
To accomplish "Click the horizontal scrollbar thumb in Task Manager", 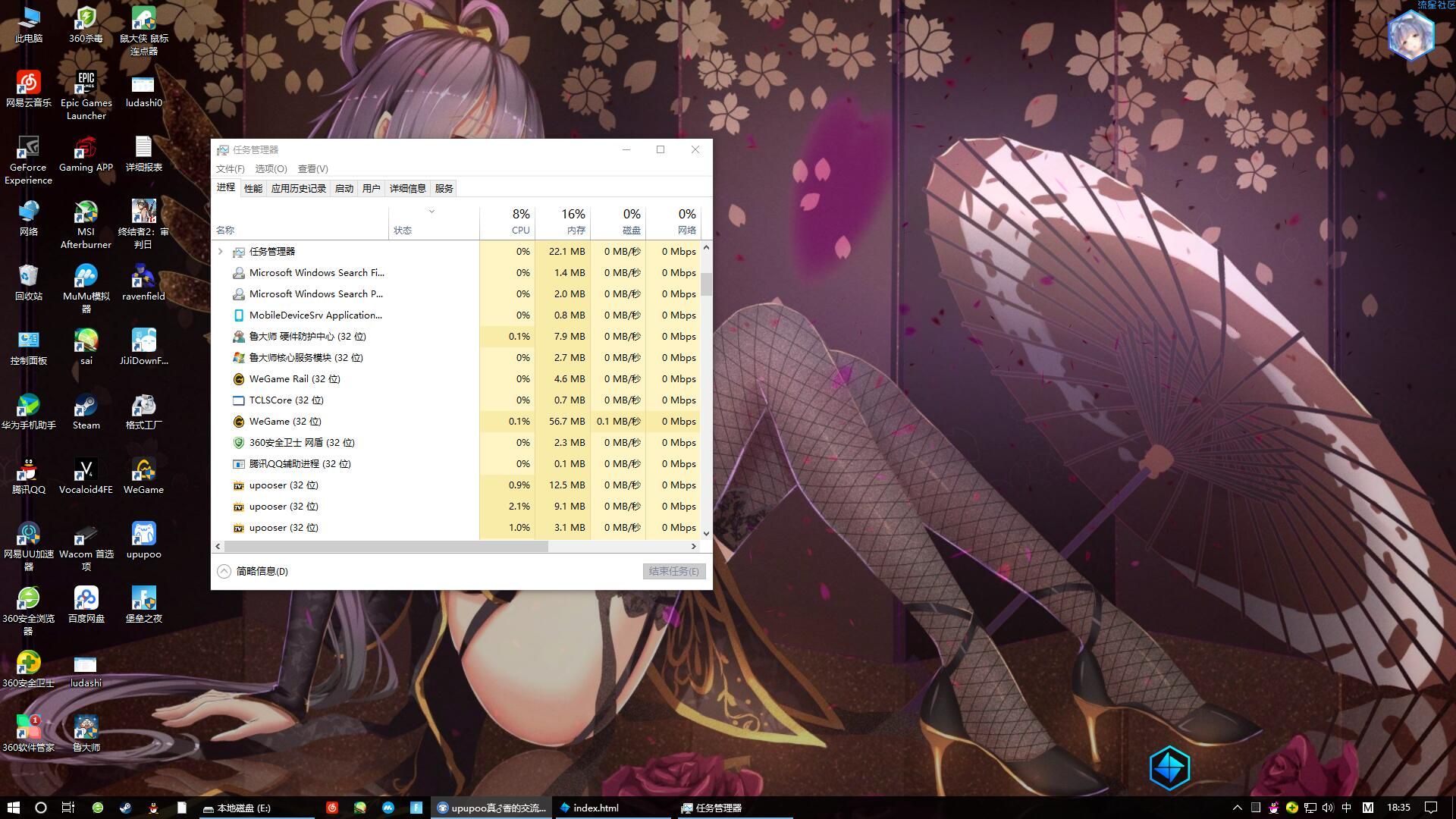I will (x=386, y=546).
